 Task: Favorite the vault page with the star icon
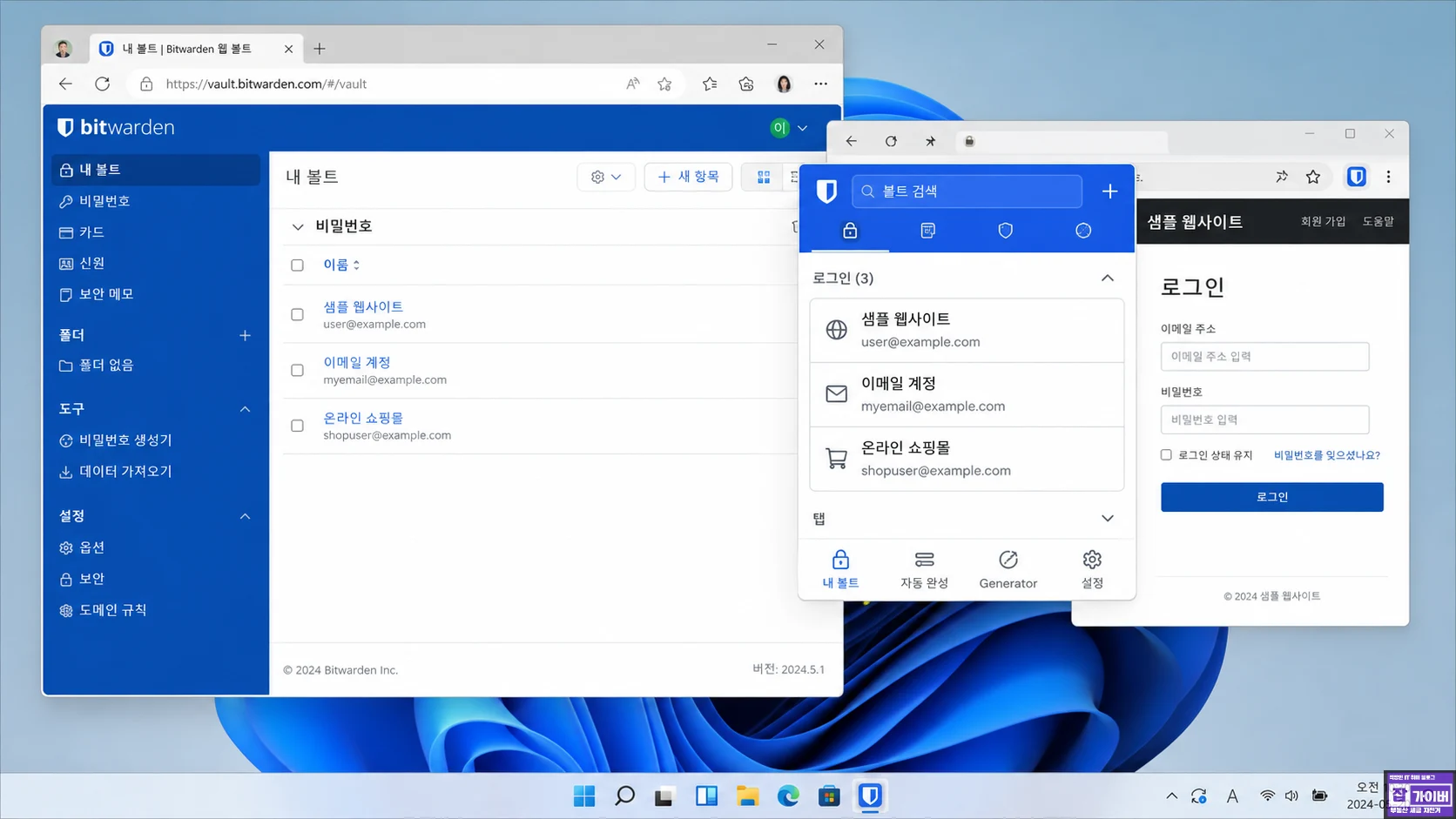664,84
